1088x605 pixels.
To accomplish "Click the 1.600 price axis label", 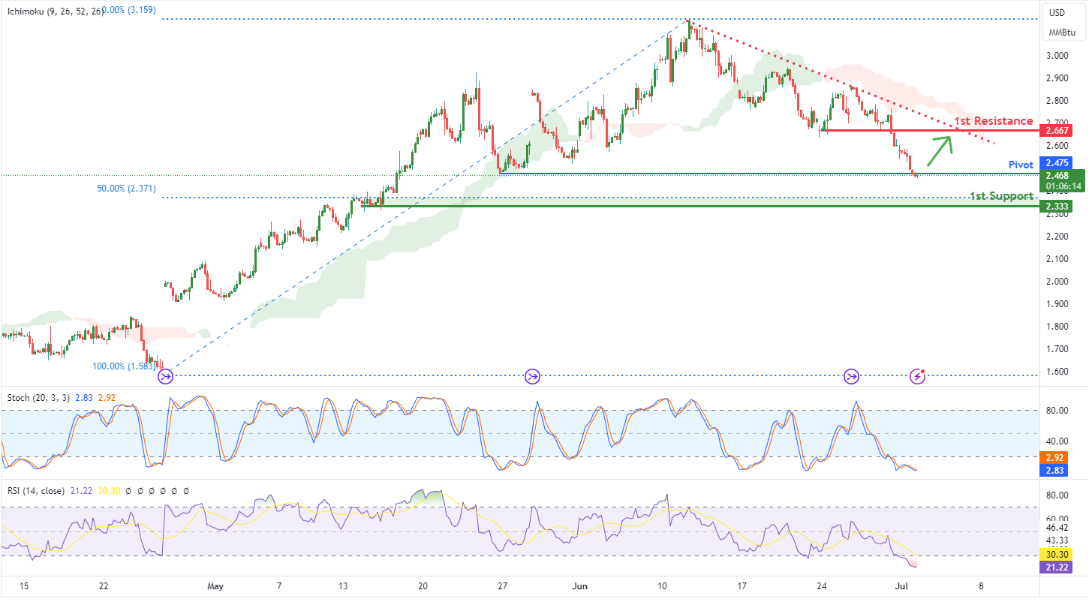I will point(1057,372).
